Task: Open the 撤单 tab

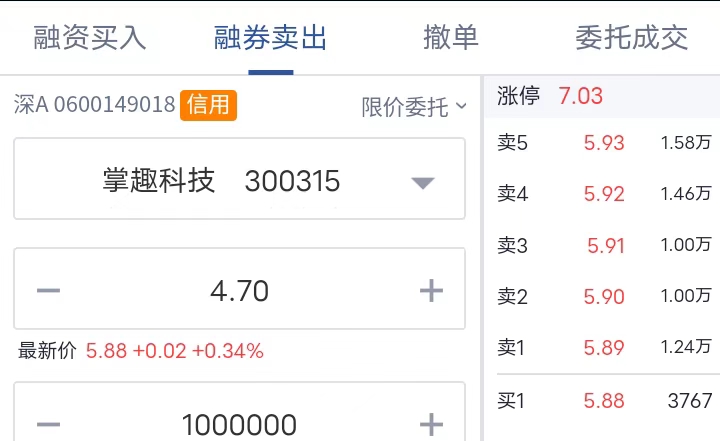Action: pos(451,37)
